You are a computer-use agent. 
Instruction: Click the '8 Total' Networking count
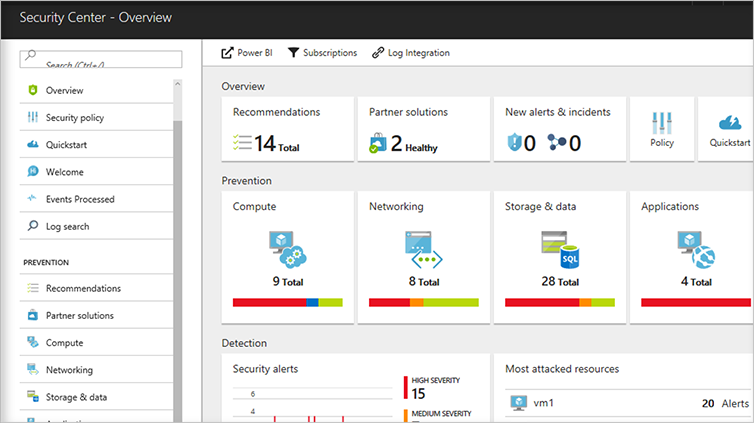pyautogui.click(x=424, y=282)
